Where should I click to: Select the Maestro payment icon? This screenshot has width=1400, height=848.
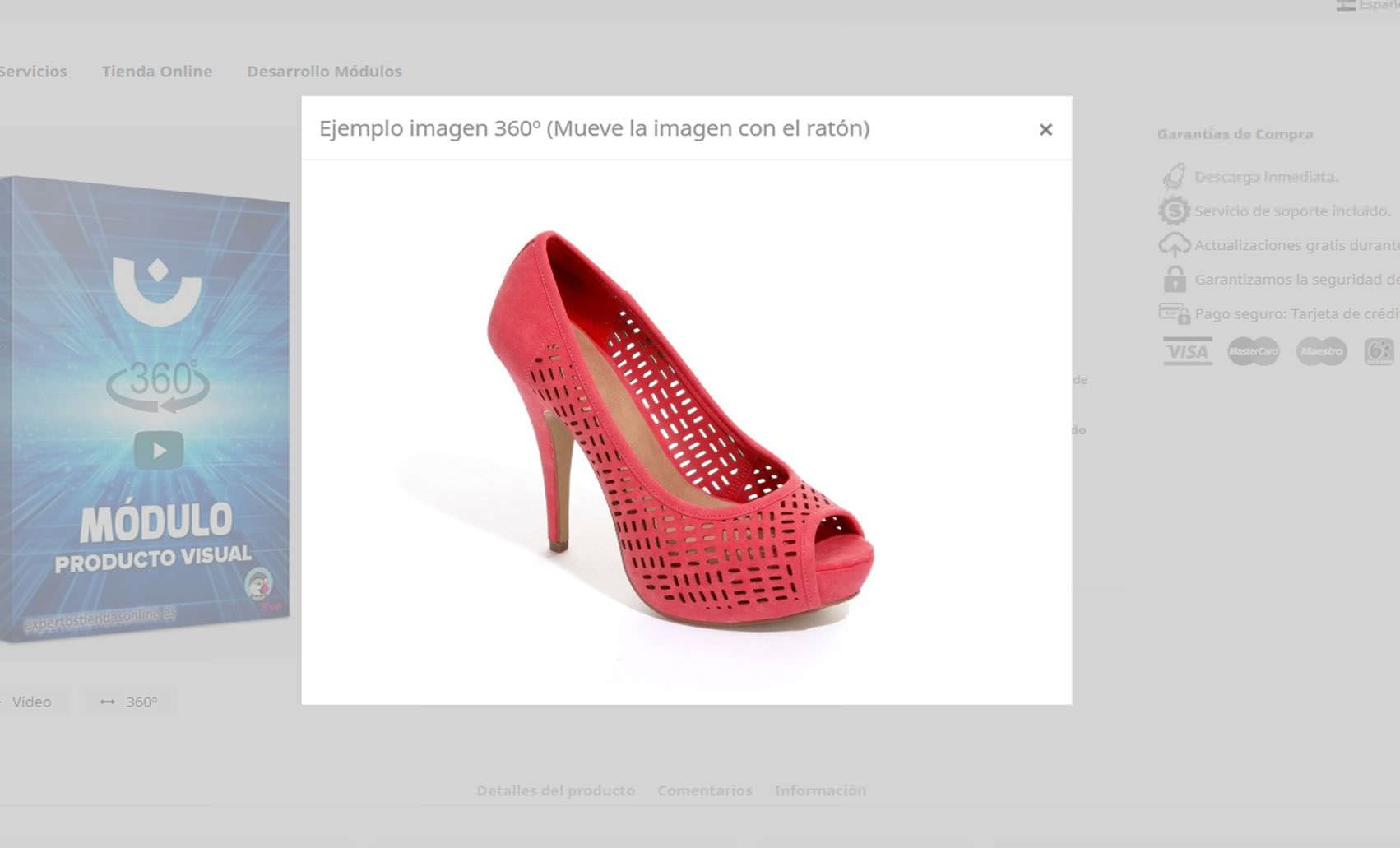pos(1320,352)
